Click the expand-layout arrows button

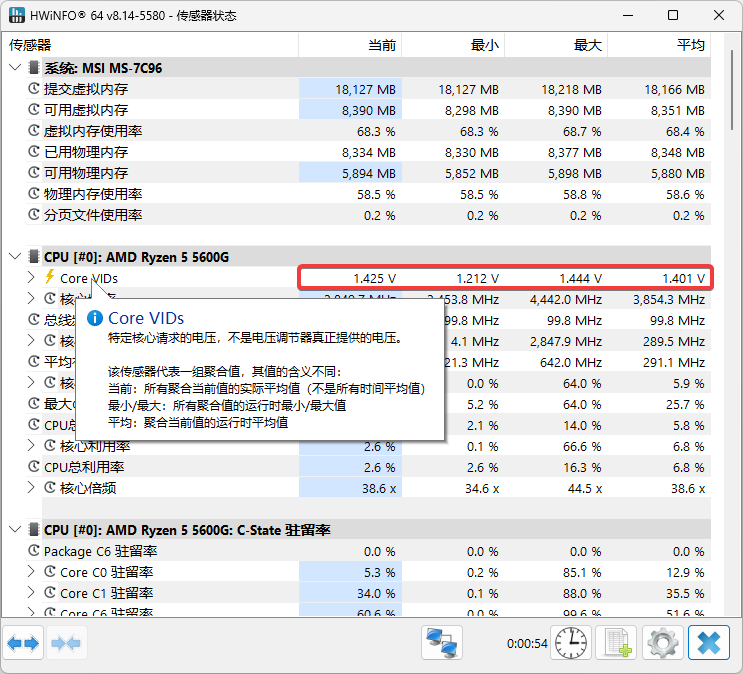pyautogui.click(x=23, y=643)
